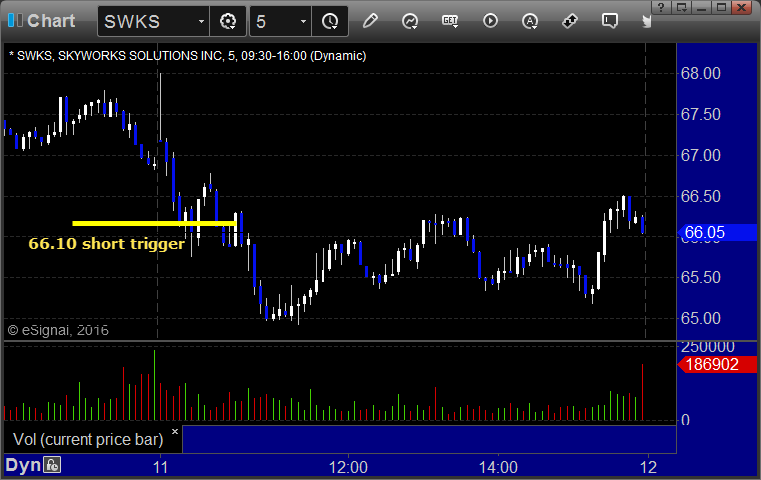This screenshot has width=761, height=480.
Task: Open the comment bubble icon
Action: pyautogui.click(x=610, y=21)
